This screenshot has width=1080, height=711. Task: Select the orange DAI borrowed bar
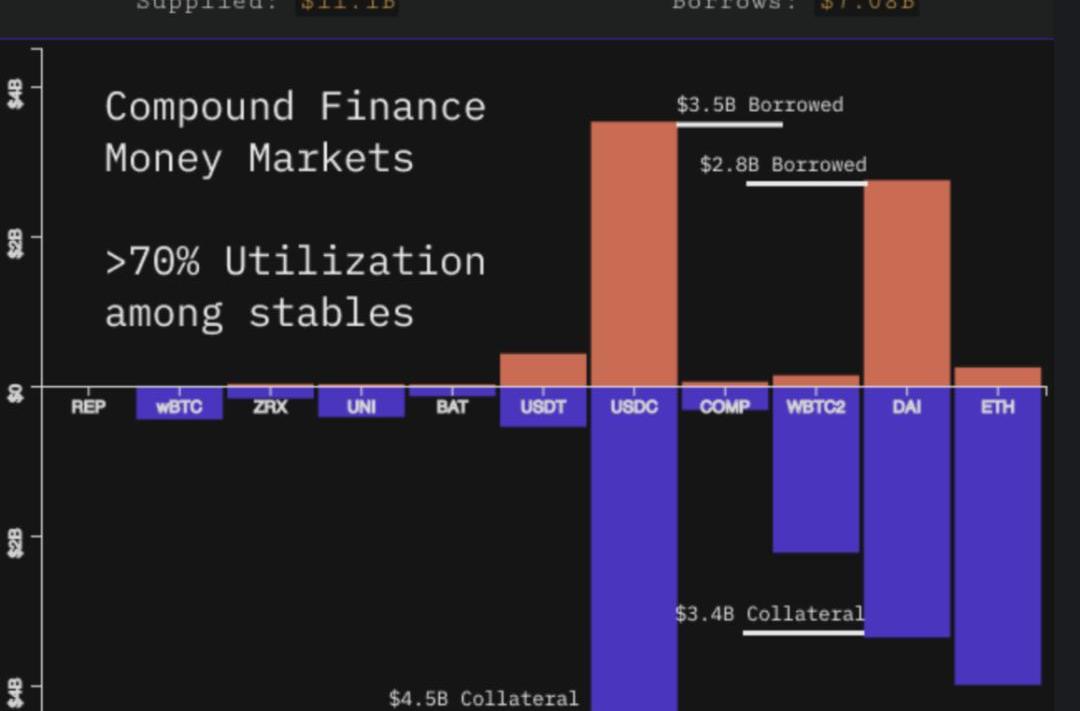906,283
